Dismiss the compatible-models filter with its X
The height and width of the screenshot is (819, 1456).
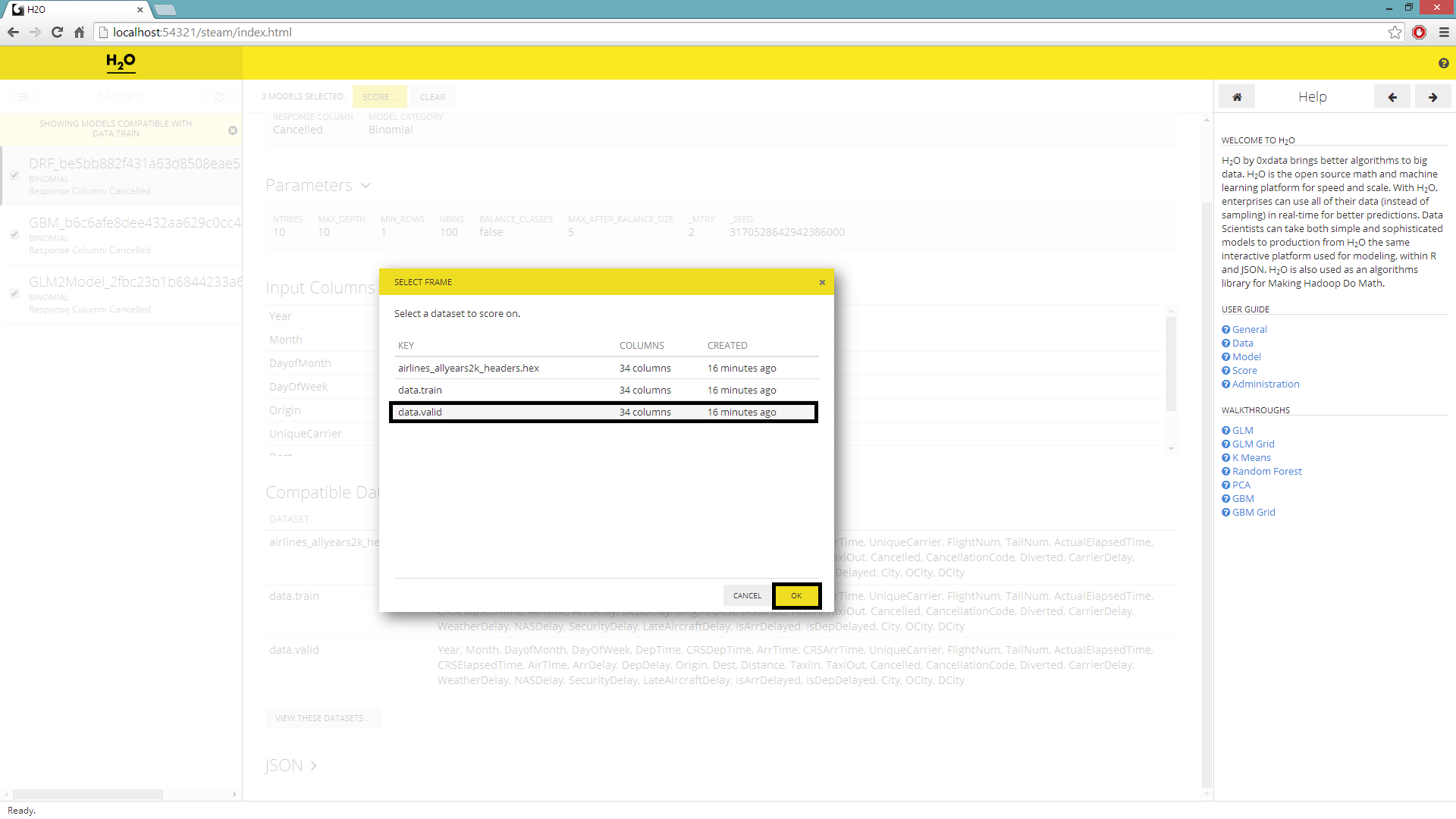[233, 130]
